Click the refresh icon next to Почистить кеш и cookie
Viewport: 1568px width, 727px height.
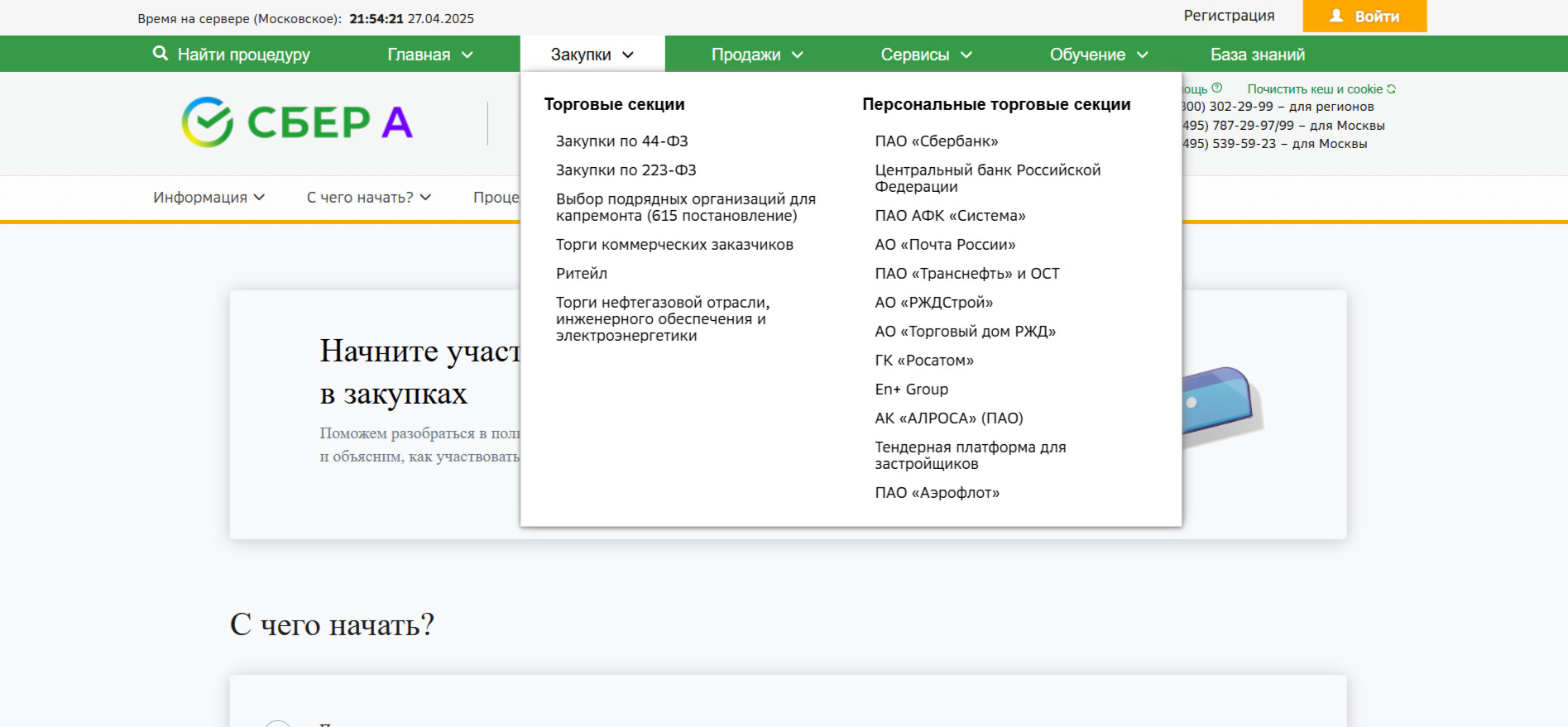[x=1391, y=88]
